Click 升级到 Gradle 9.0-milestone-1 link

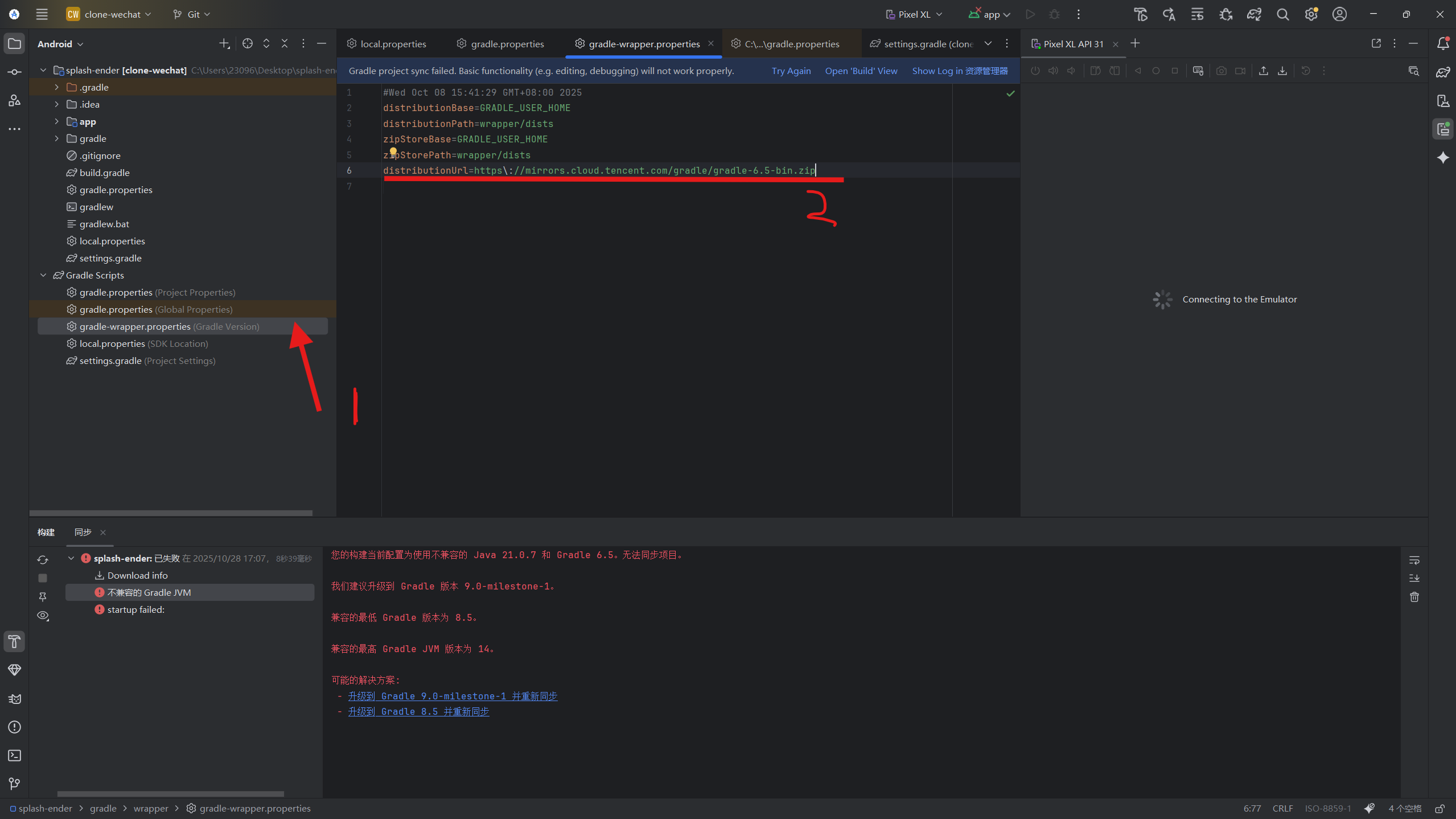(x=453, y=696)
